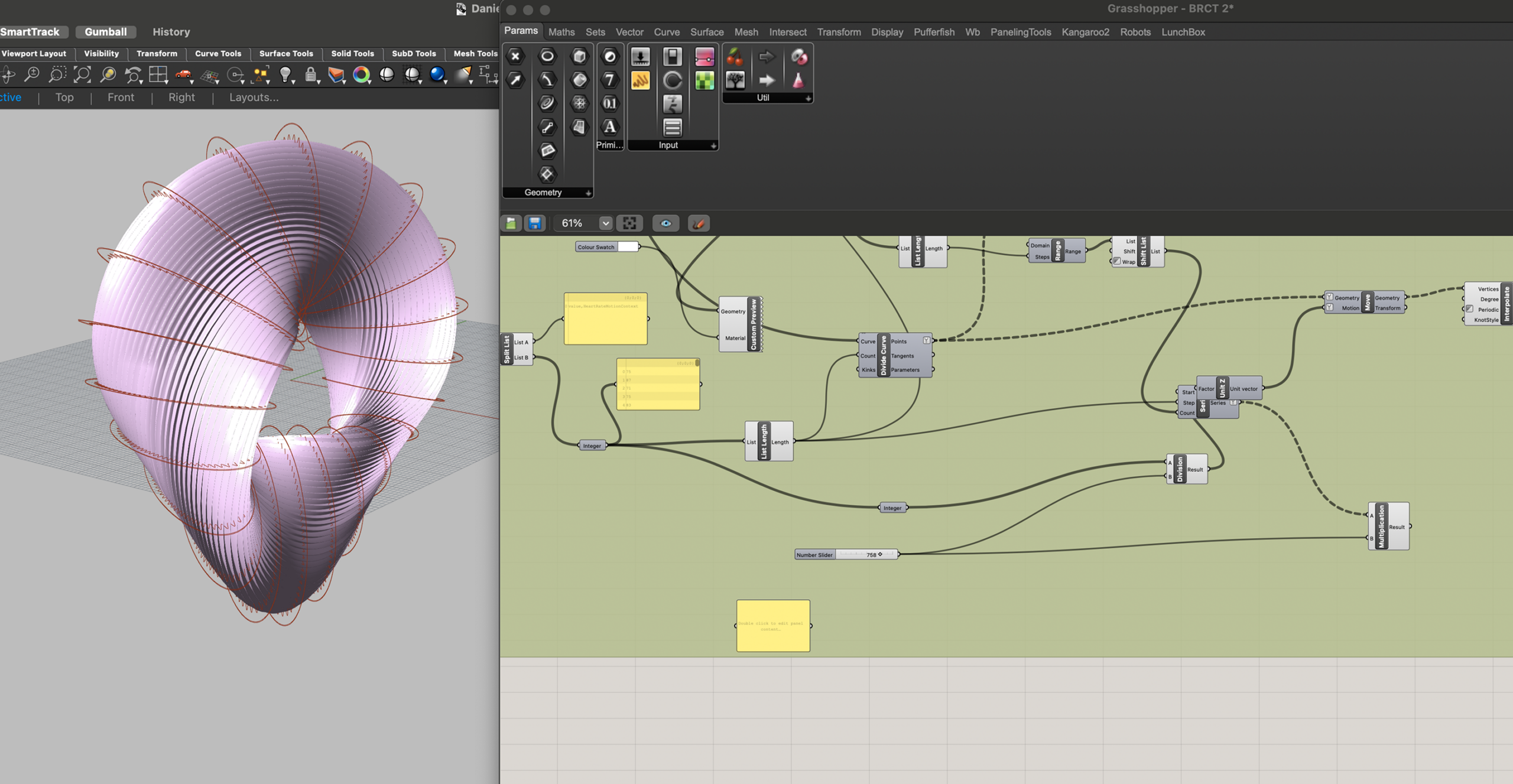Select the Text parameter icon showing A
Image resolution: width=1513 pixels, height=784 pixels.
[609, 127]
